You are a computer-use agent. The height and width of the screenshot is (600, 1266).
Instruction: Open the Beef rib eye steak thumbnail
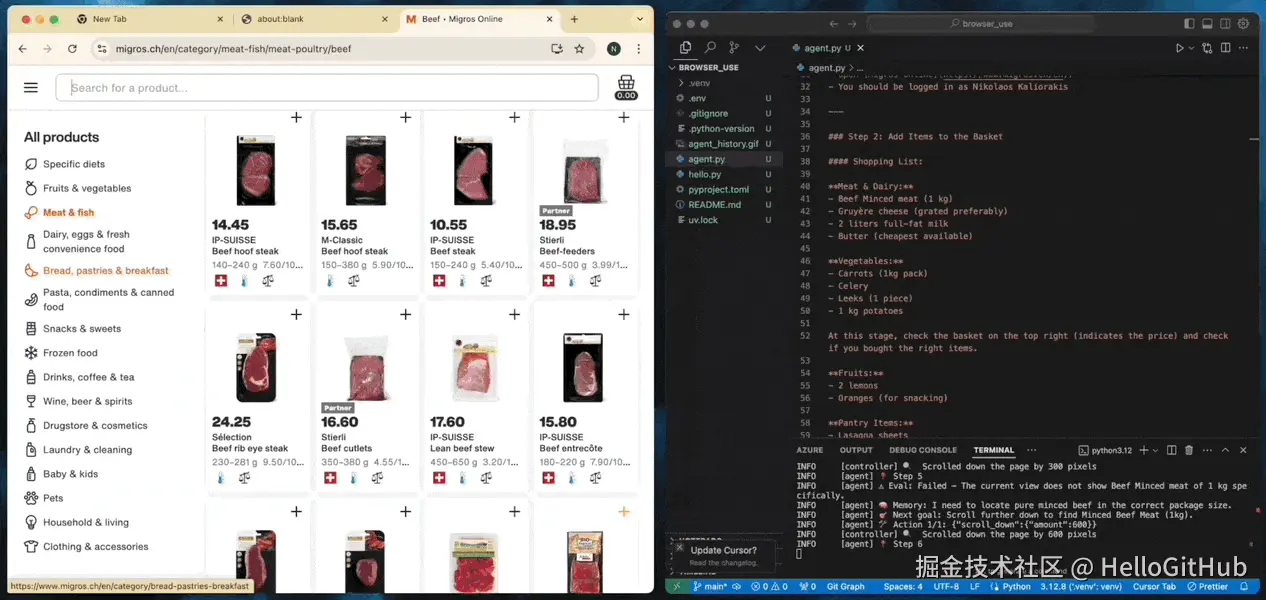click(256, 368)
